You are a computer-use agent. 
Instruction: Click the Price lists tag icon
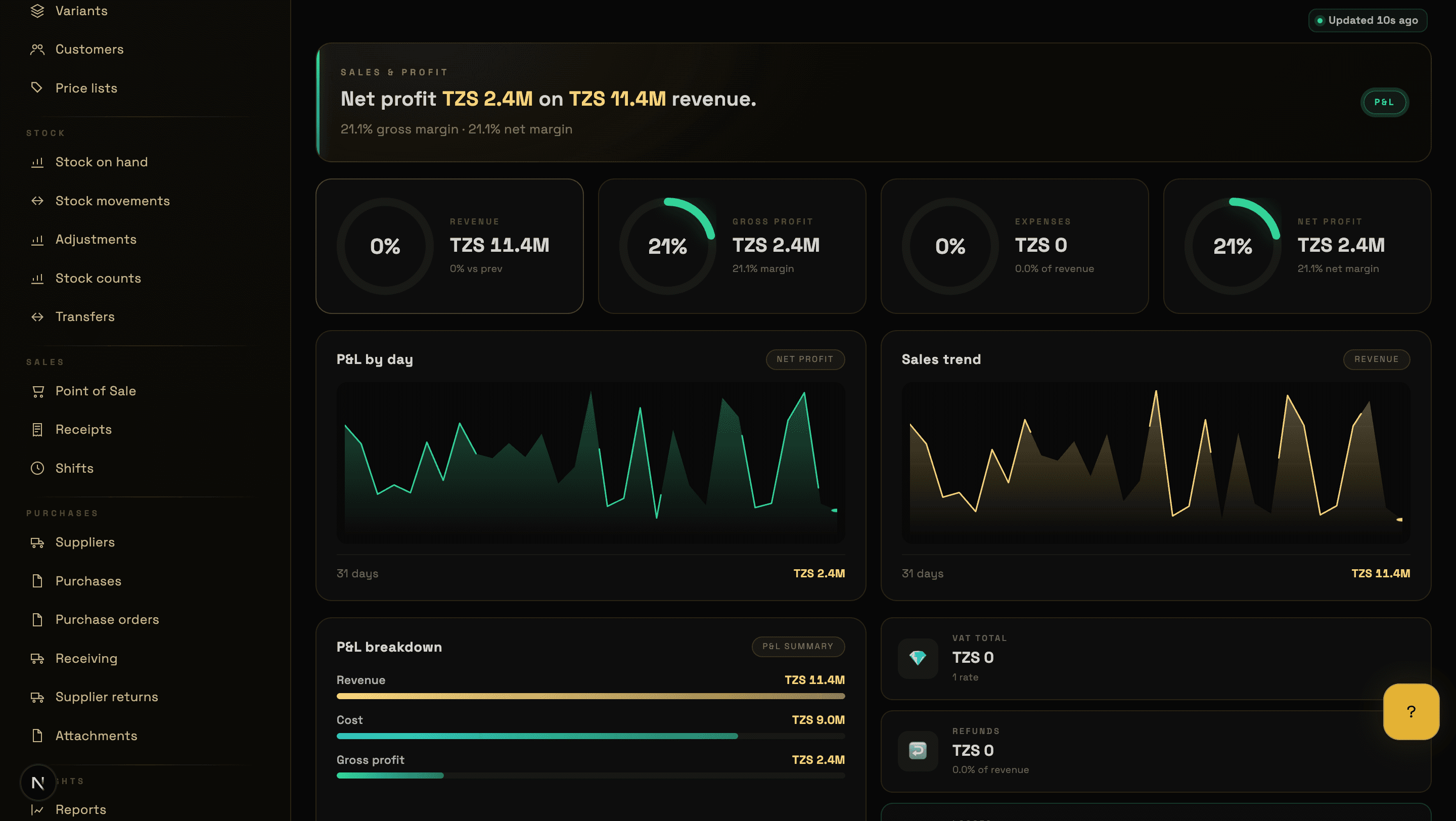(37, 87)
